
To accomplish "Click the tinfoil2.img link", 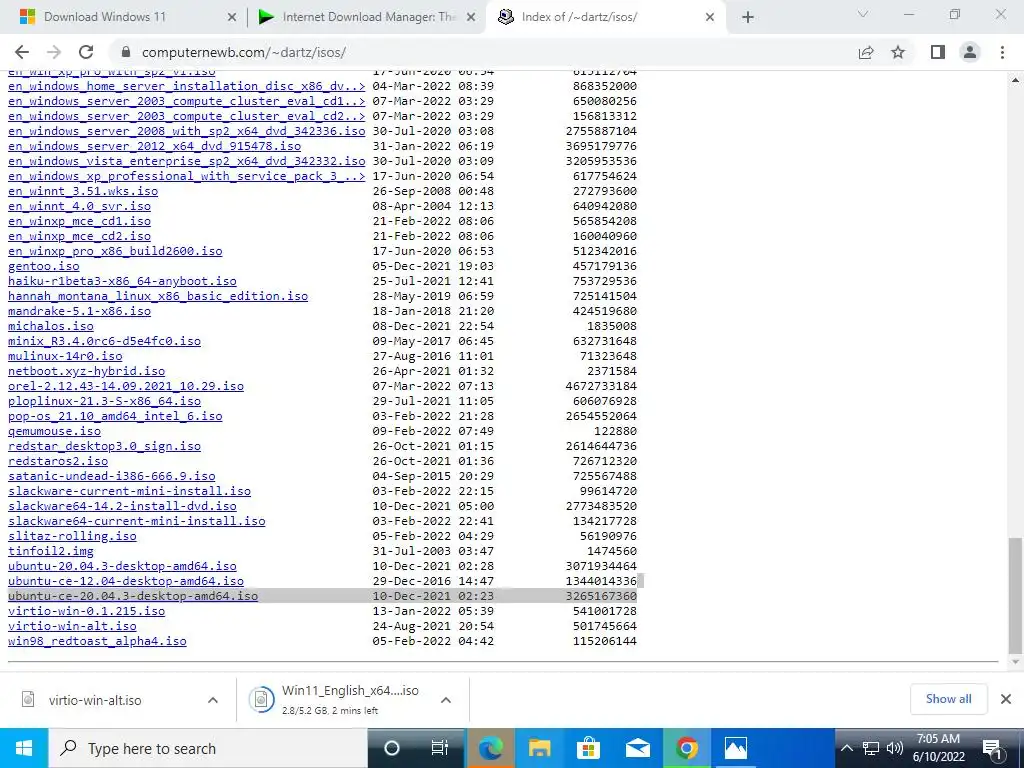I will click(x=51, y=551).
